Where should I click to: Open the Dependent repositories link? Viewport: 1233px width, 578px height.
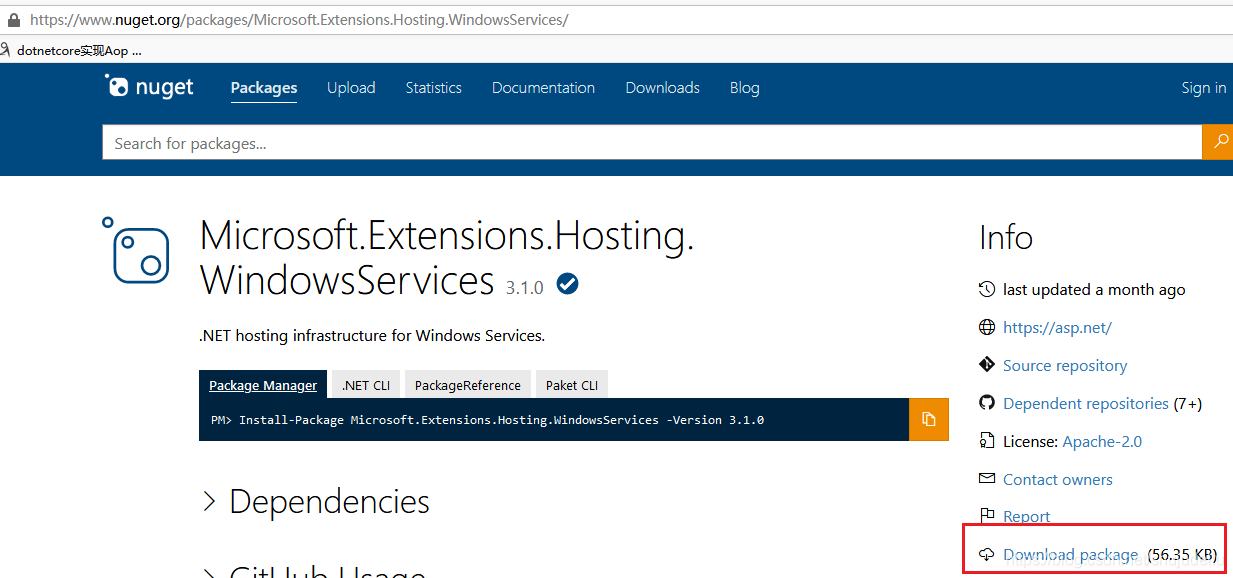(1086, 403)
